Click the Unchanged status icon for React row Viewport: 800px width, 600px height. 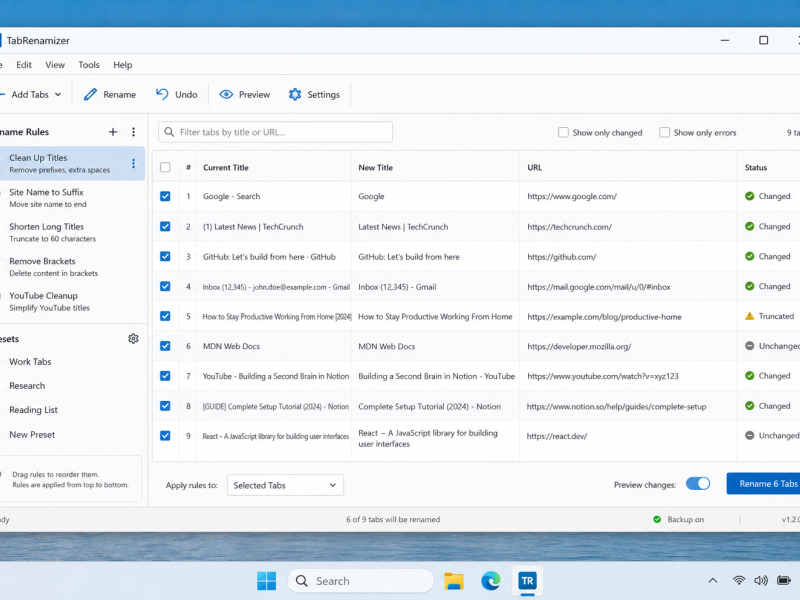point(749,436)
